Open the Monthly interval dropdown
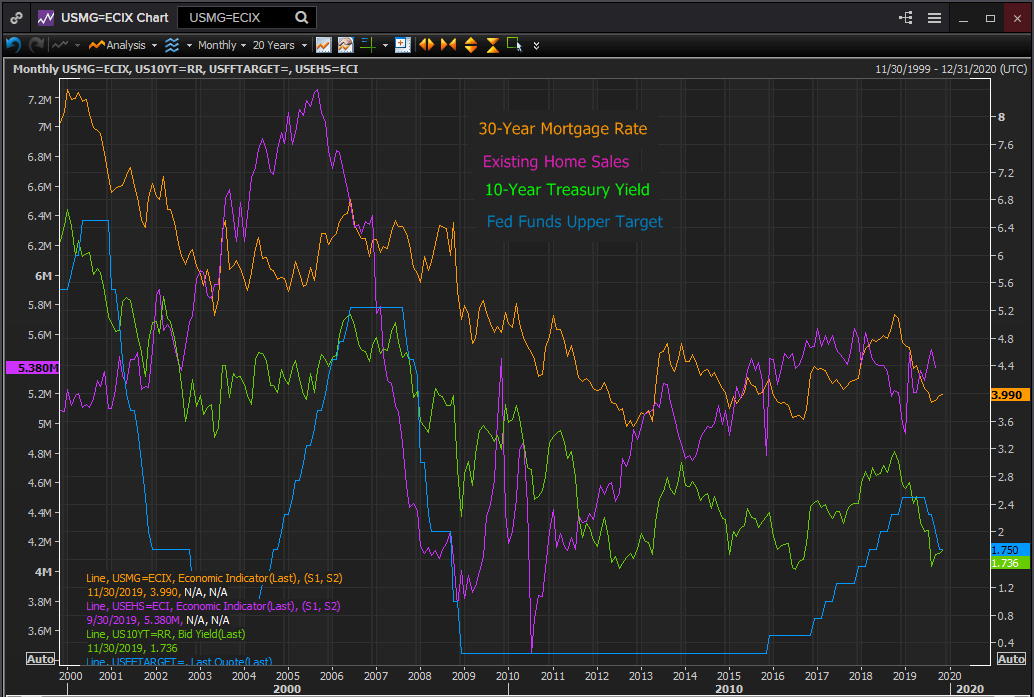 click(222, 45)
